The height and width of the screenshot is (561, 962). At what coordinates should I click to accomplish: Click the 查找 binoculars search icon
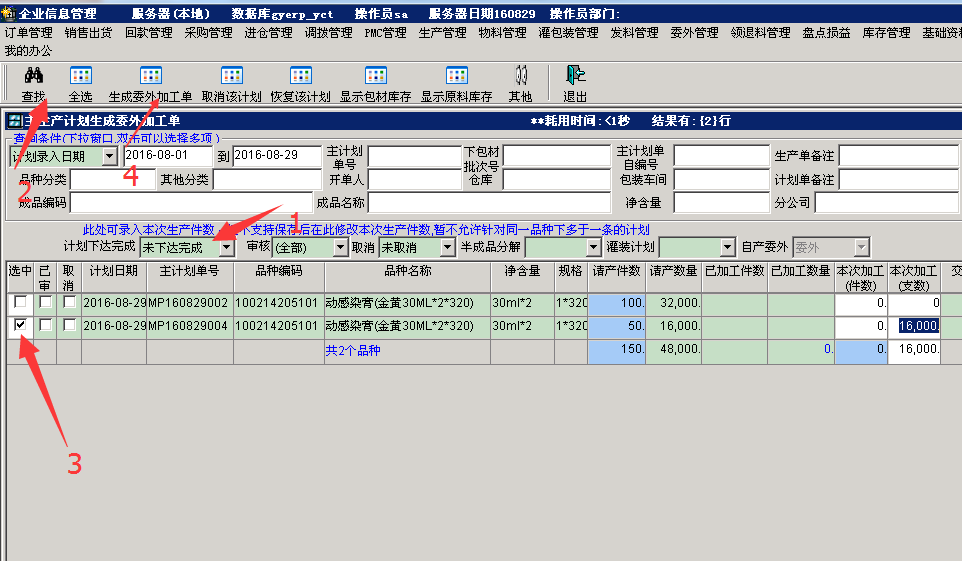click(34, 77)
